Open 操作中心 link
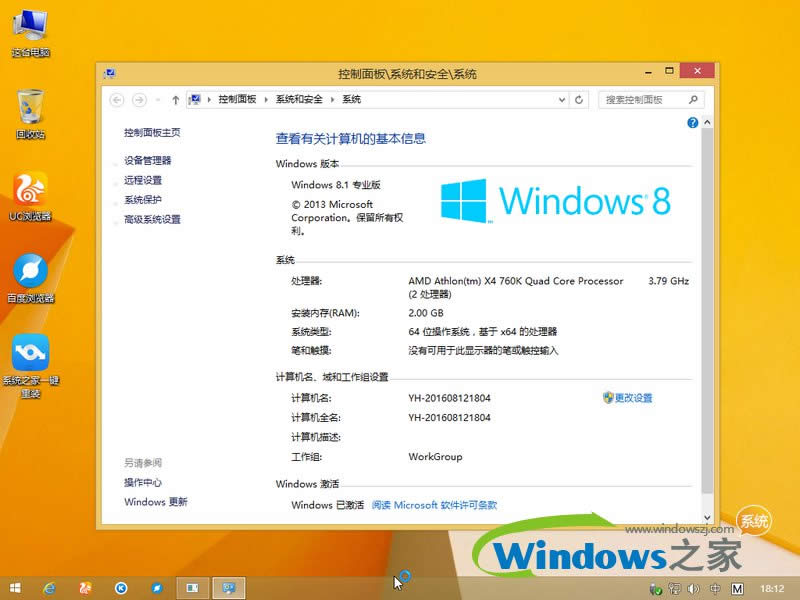 coord(143,483)
